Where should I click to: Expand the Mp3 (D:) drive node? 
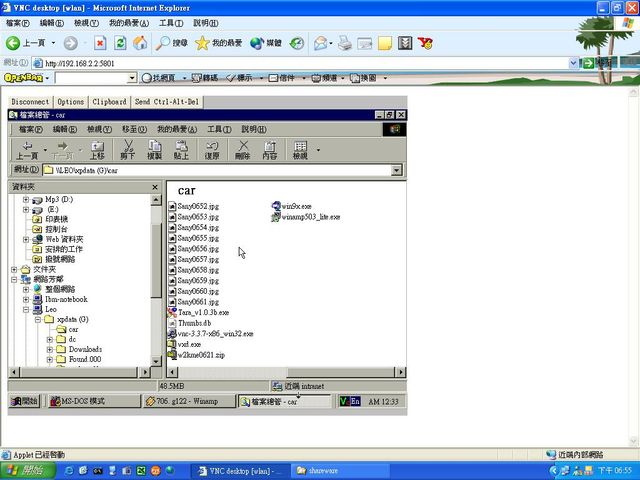coord(26,200)
